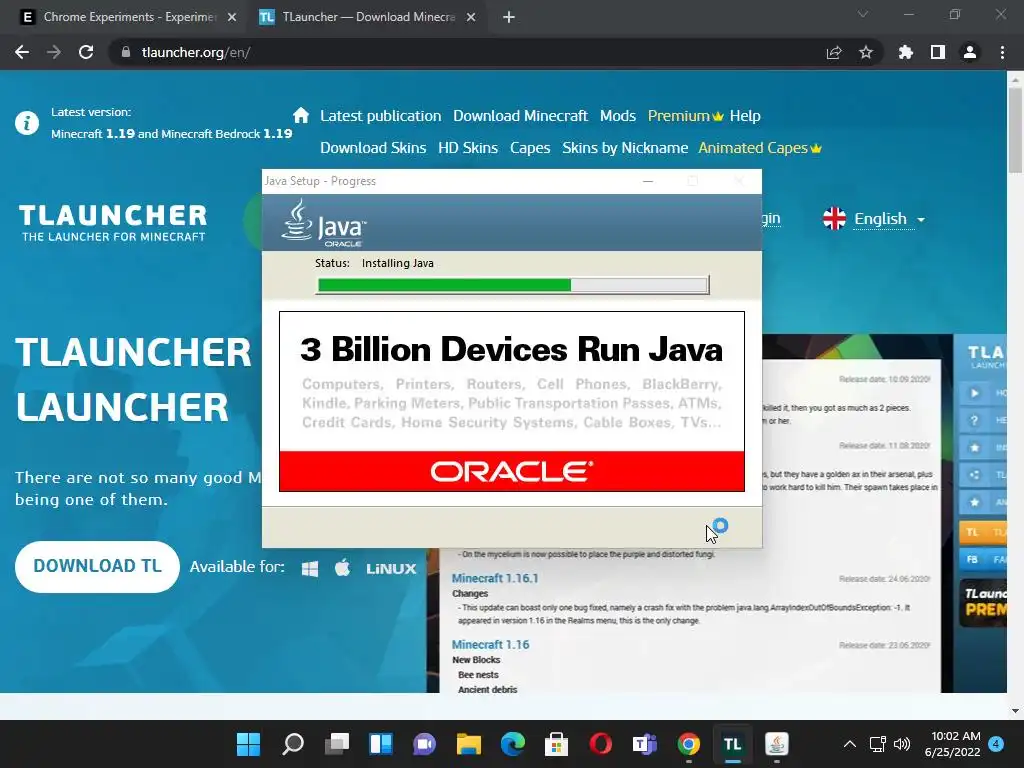Open the tab search chevron in title bar
This screenshot has width=1024, height=768.
click(863, 14)
